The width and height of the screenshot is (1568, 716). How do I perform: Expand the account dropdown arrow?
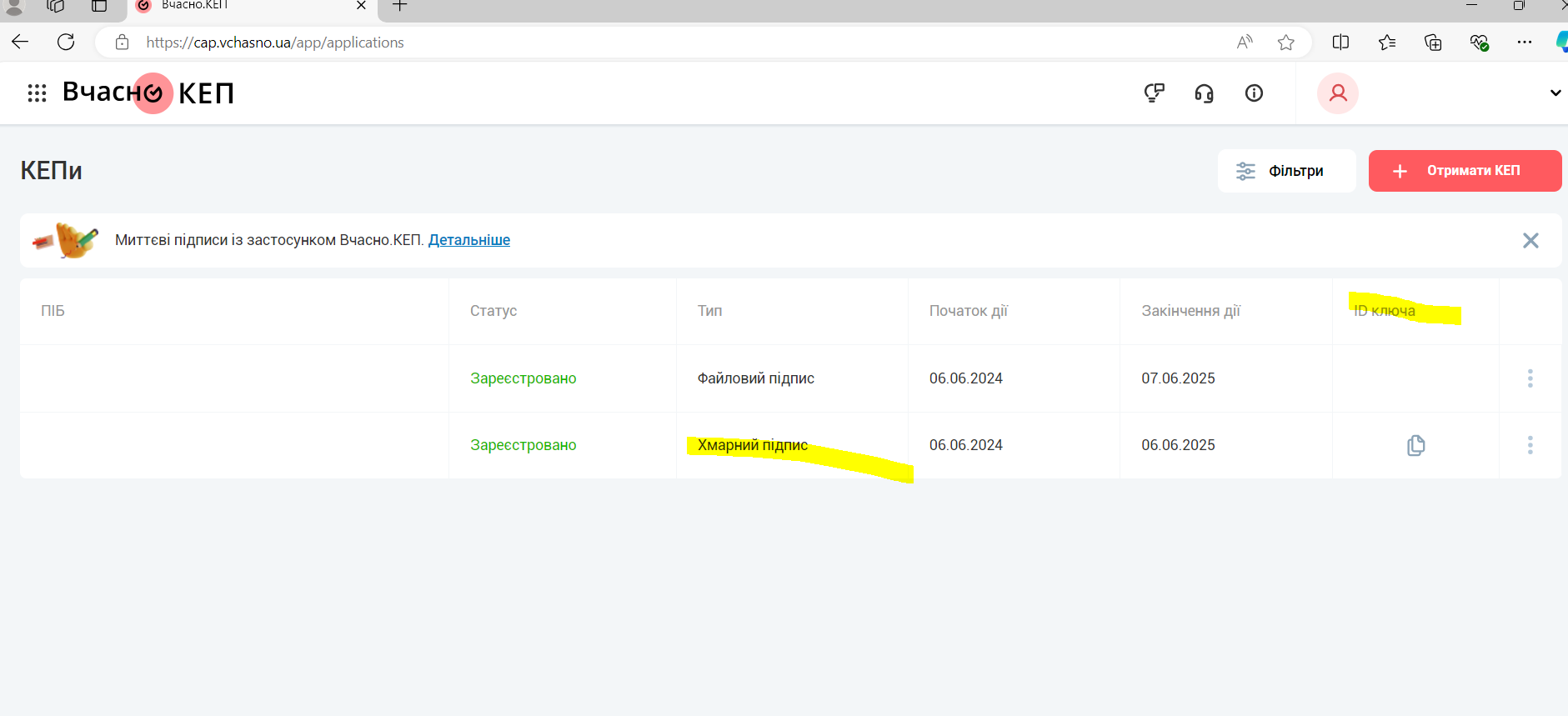(1555, 93)
